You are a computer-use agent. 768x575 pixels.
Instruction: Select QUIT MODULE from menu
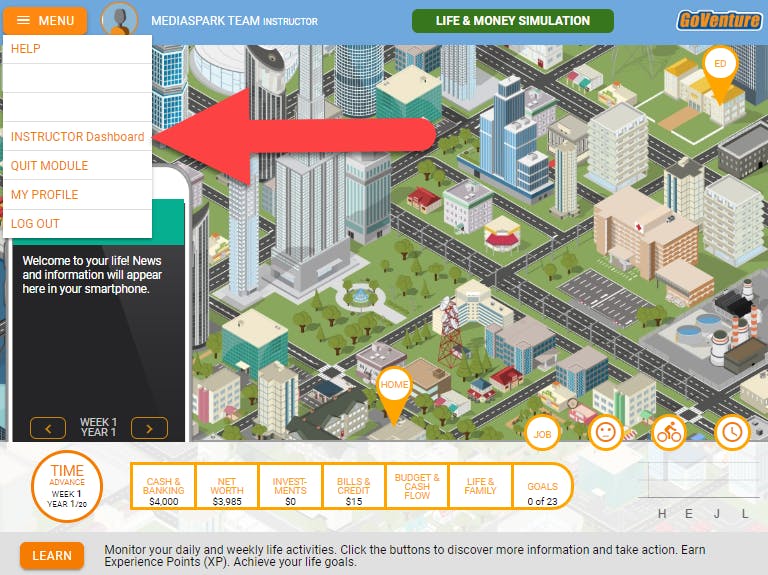click(x=77, y=166)
